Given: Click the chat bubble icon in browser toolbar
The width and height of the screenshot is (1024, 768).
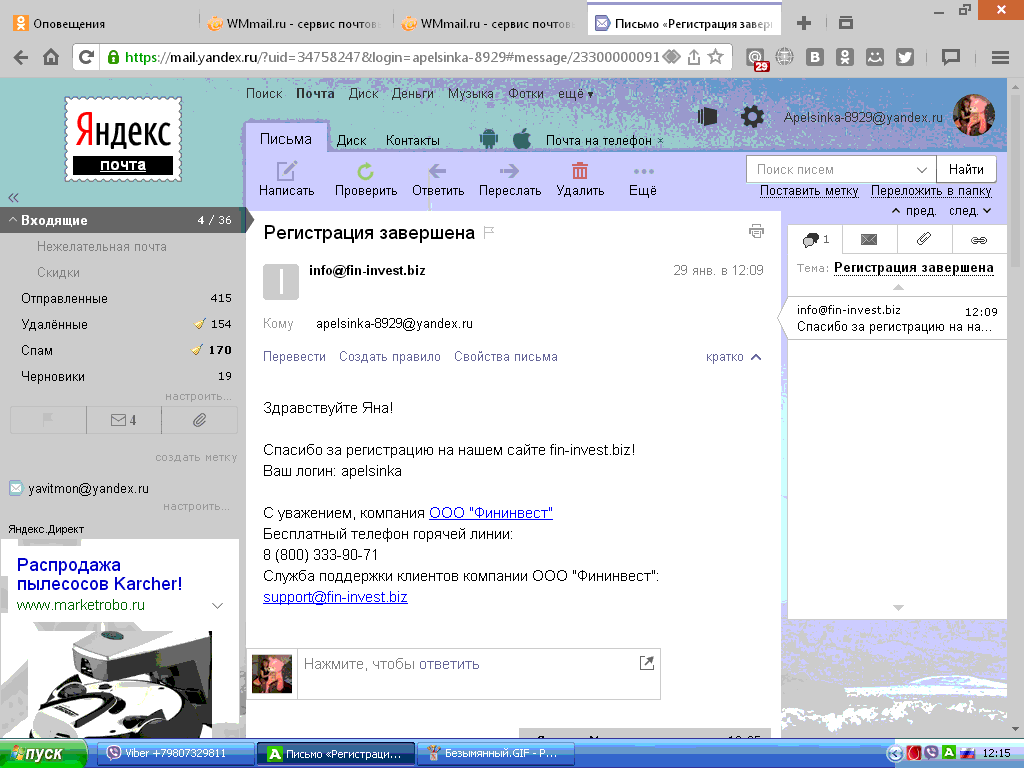Looking at the screenshot, I should [950, 57].
